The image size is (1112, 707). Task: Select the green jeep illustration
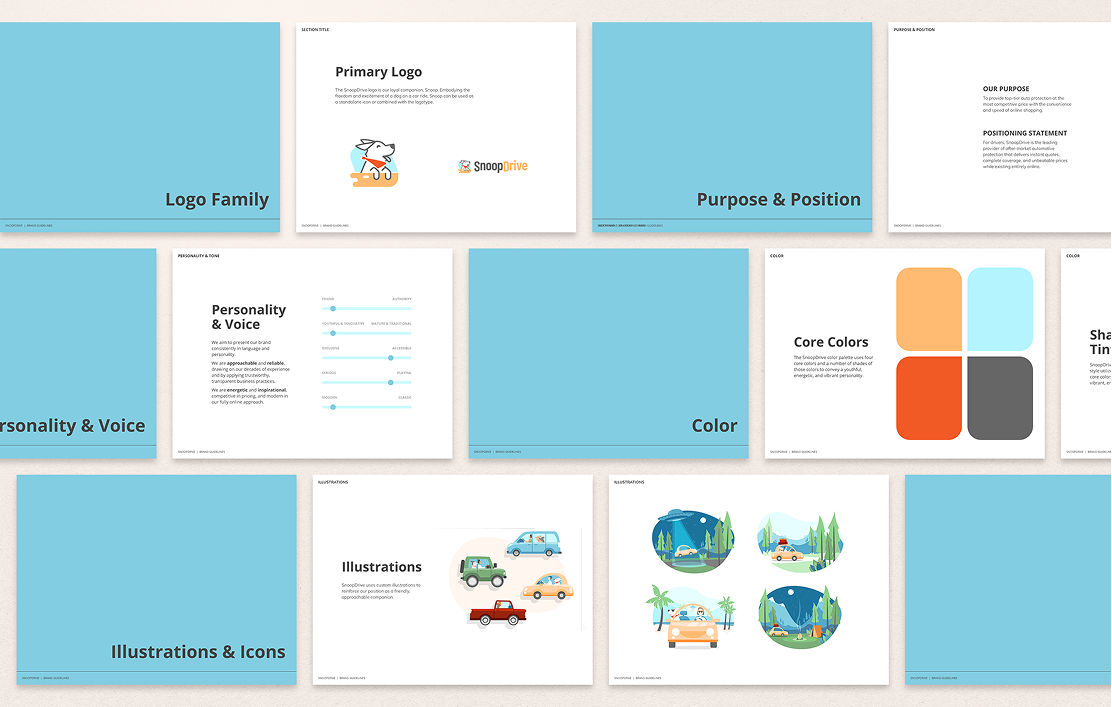pyautogui.click(x=483, y=572)
